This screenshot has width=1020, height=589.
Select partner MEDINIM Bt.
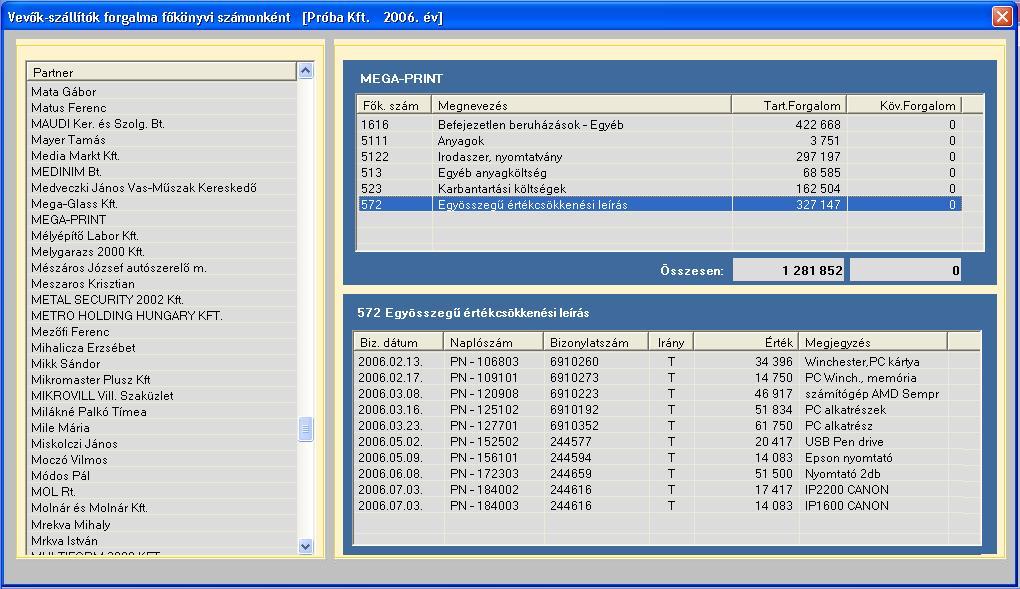tap(161, 172)
